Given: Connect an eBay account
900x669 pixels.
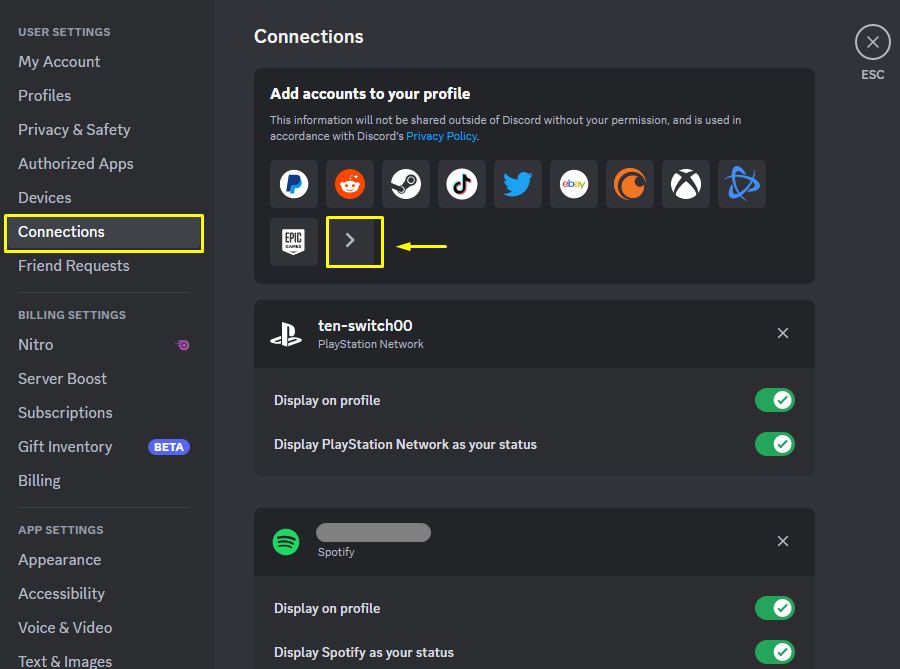Looking at the screenshot, I should (x=573, y=184).
